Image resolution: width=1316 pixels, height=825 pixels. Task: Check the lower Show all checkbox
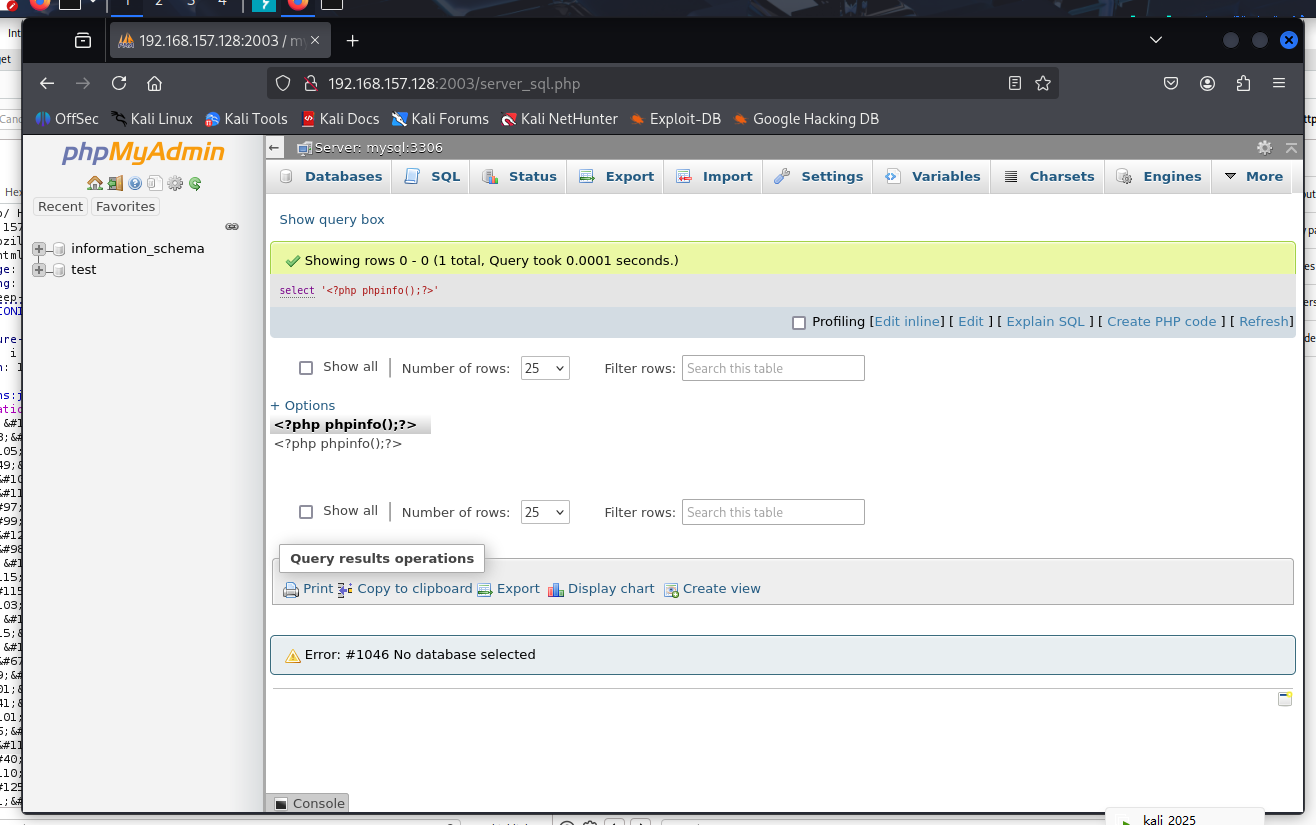tap(306, 512)
